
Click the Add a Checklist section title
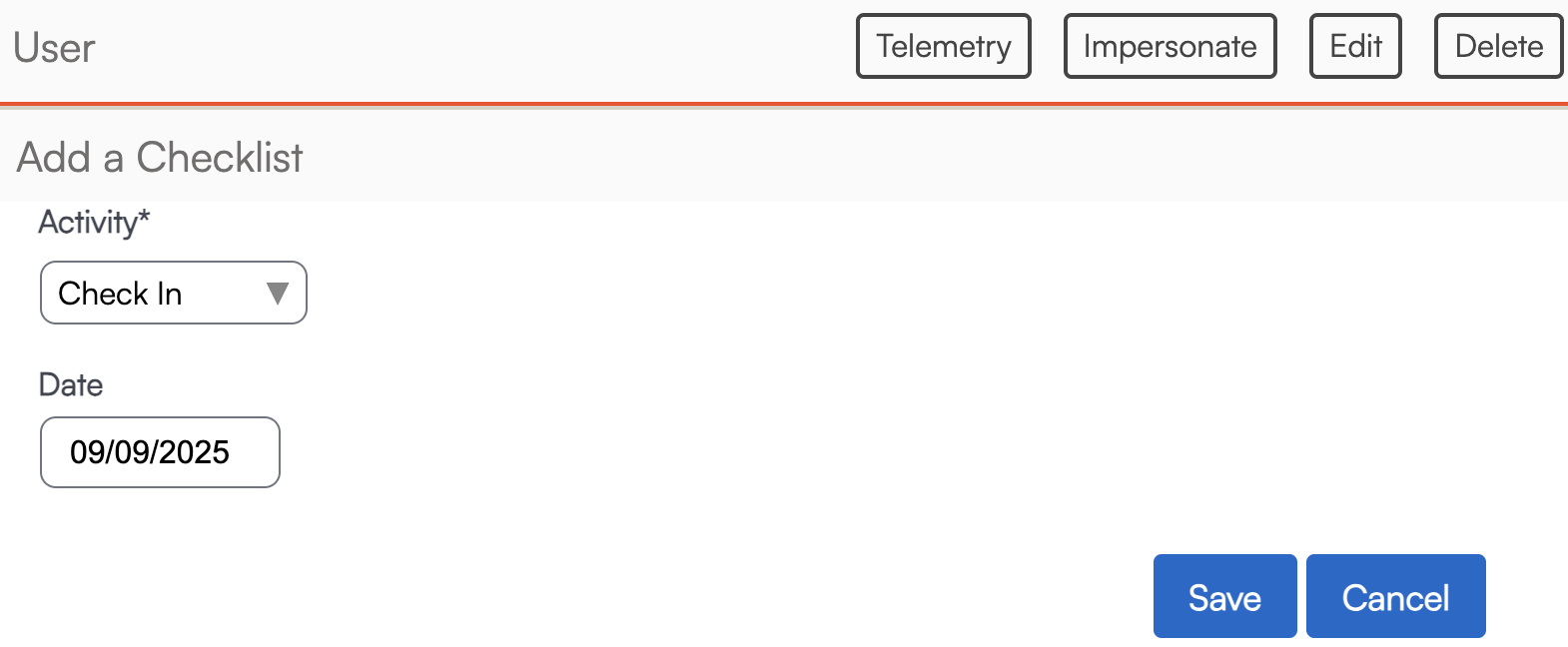coord(160,157)
